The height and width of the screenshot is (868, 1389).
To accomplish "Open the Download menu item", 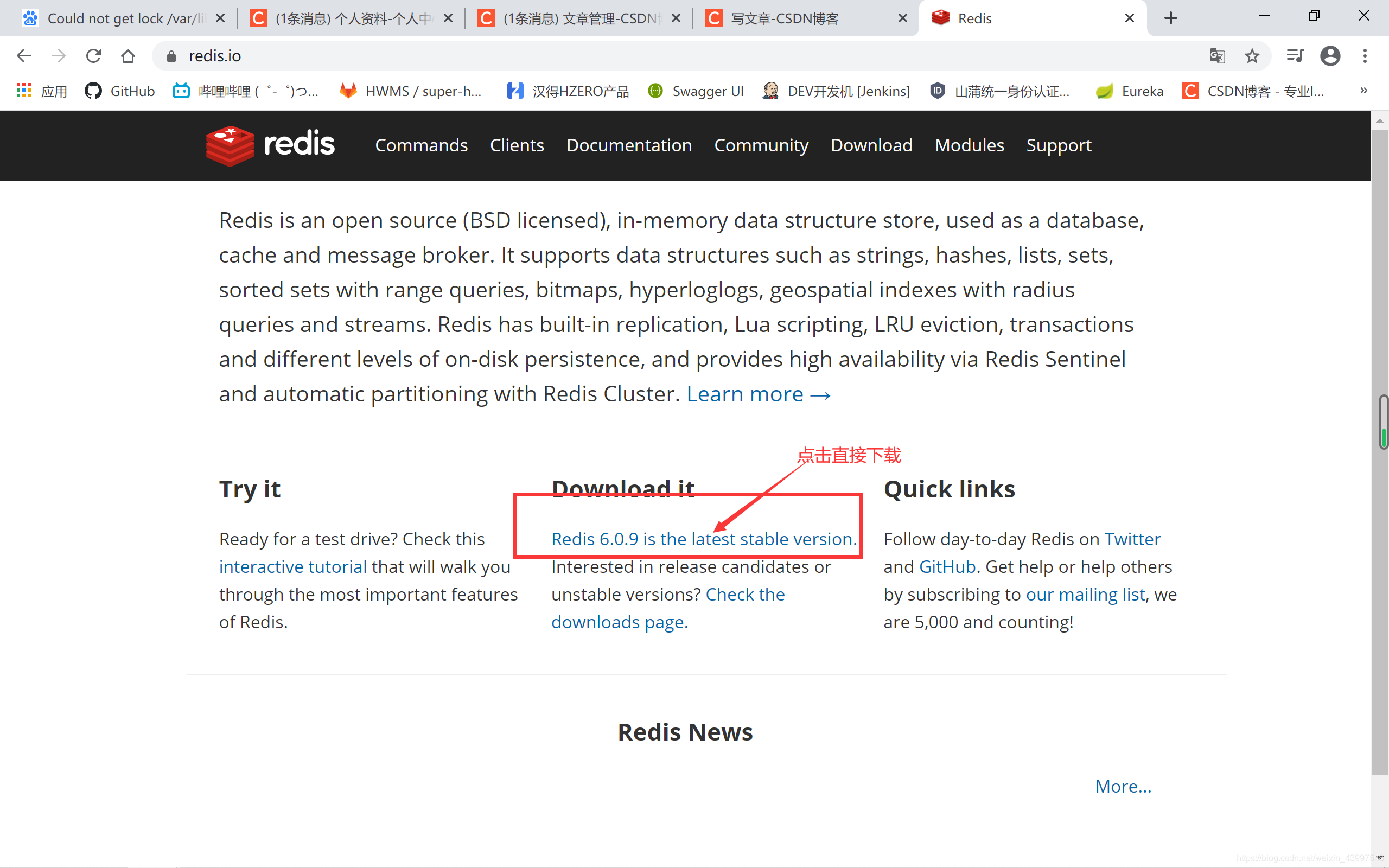I will 871,145.
